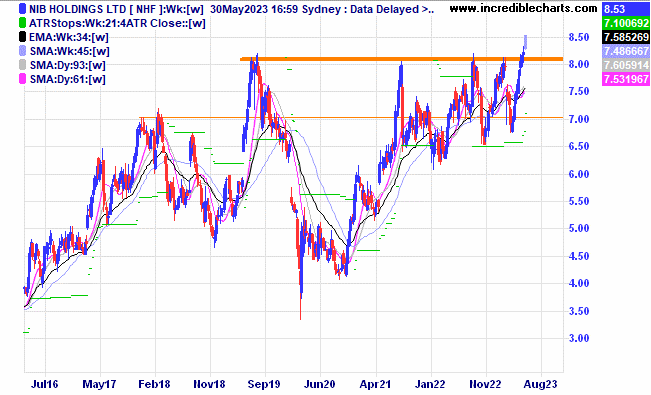Click the Feb18 date axis label
This screenshot has width=651, height=395.
point(154,384)
